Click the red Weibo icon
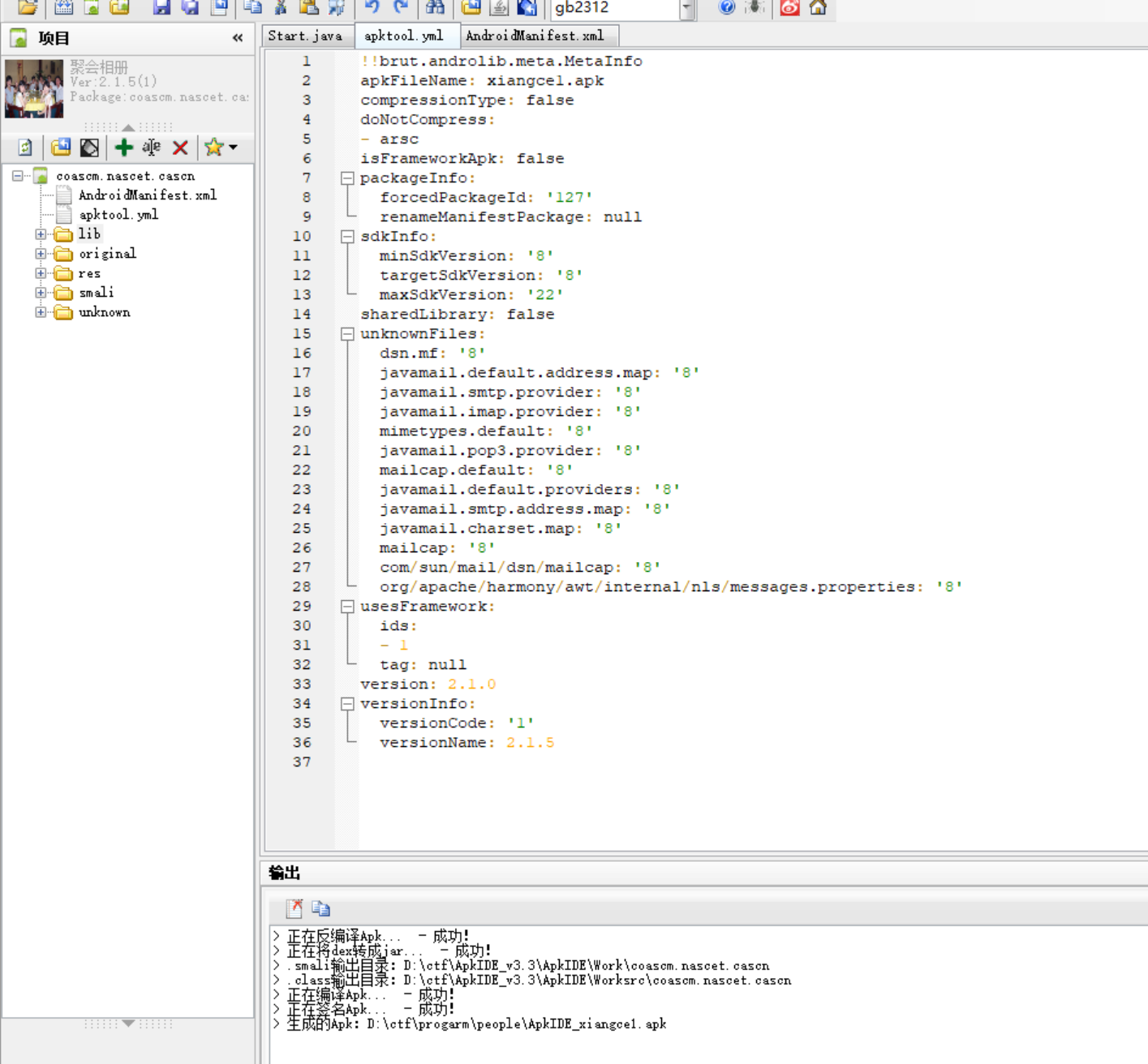Image resolution: width=1148 pixels, height=1064 pixels. (789, 7)
